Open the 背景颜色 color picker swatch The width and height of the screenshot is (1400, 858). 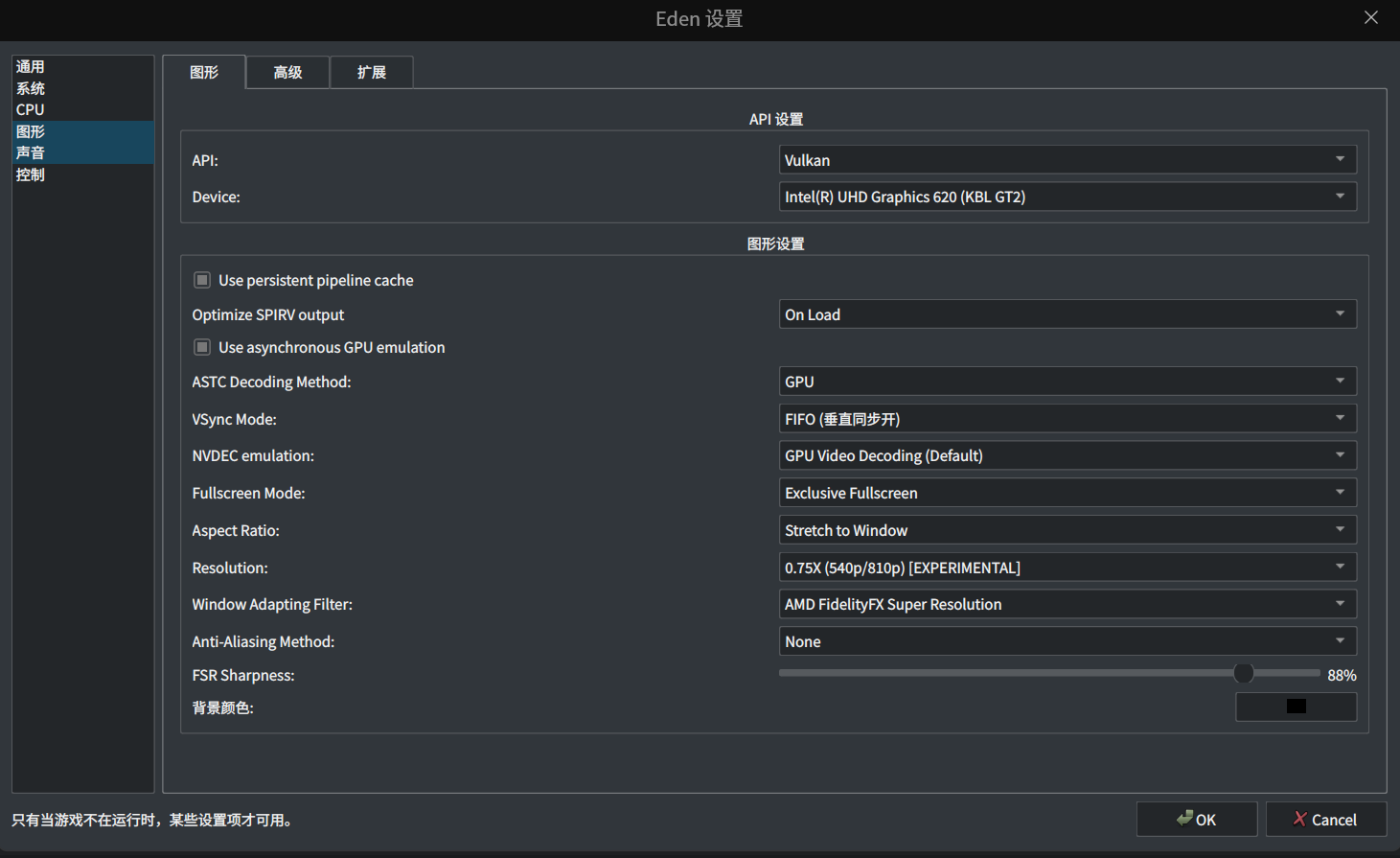tap(1297, 707)
